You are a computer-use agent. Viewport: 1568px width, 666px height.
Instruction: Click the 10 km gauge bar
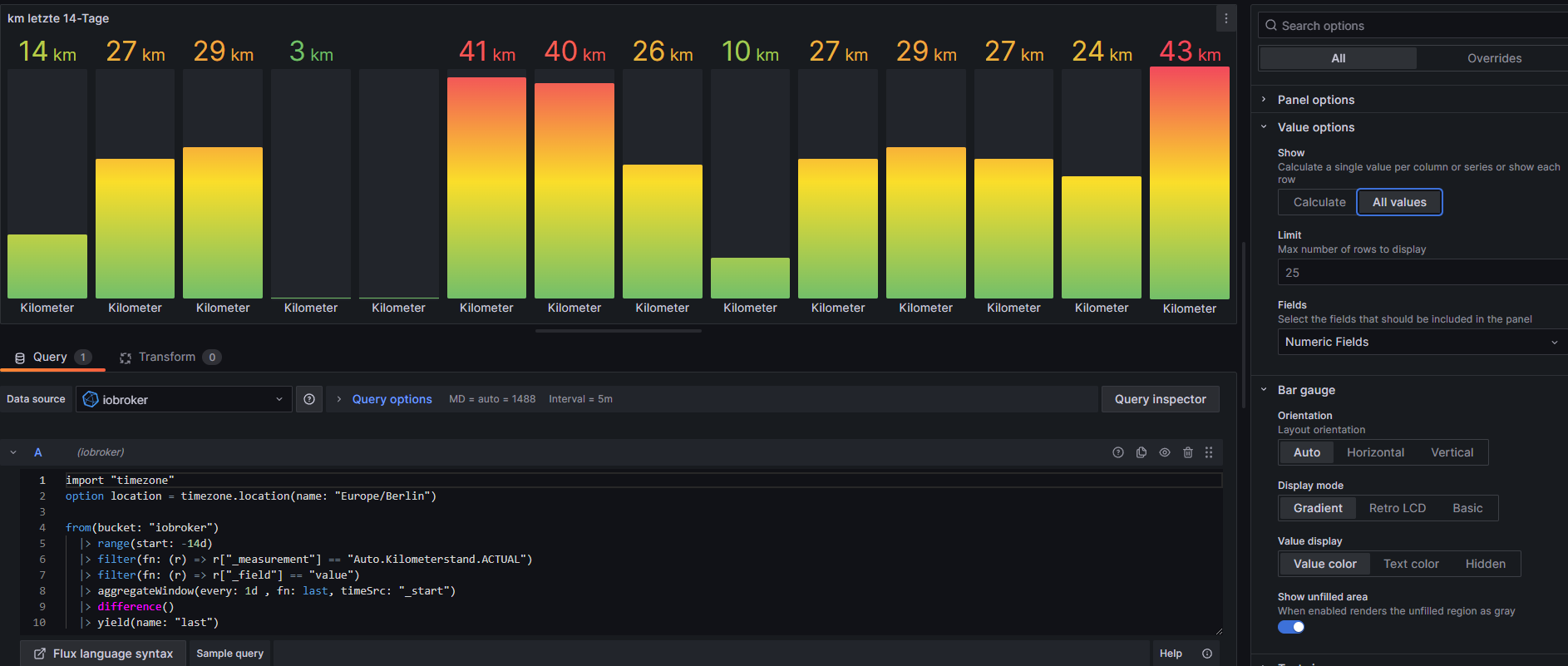[750, 278]
